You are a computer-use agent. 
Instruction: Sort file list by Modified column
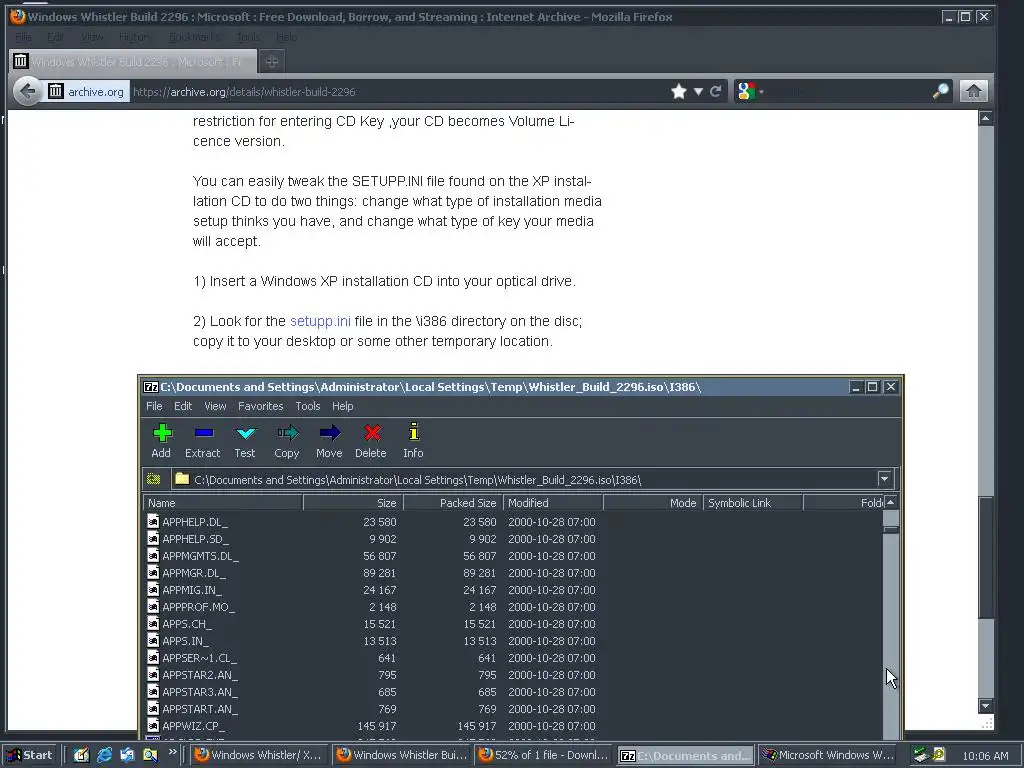pyautogui.click(x=552, y=503)
